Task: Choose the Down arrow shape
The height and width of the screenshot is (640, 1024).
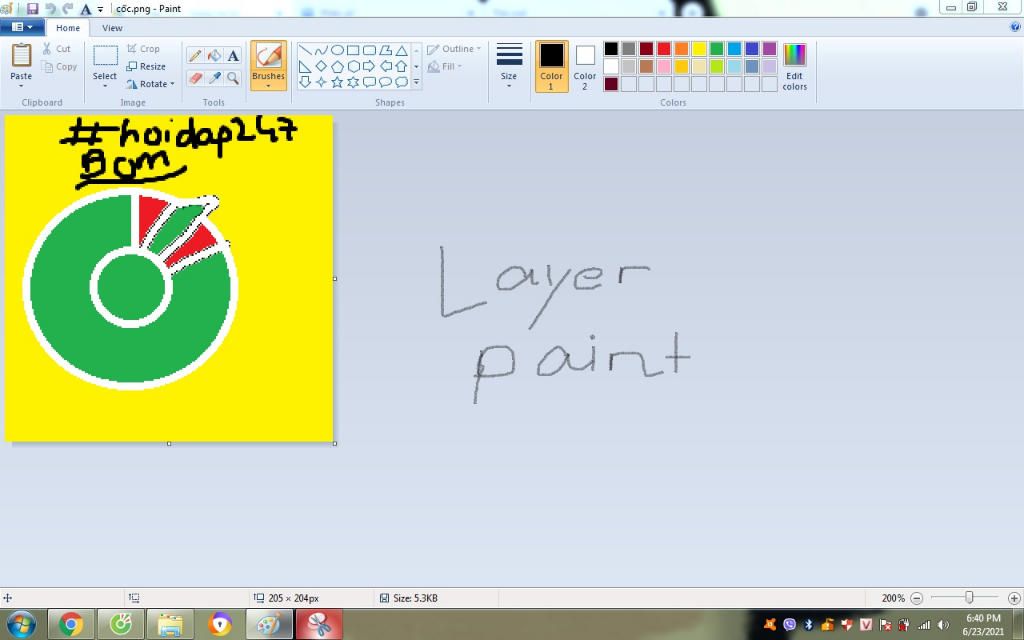Action: (305, 82)
